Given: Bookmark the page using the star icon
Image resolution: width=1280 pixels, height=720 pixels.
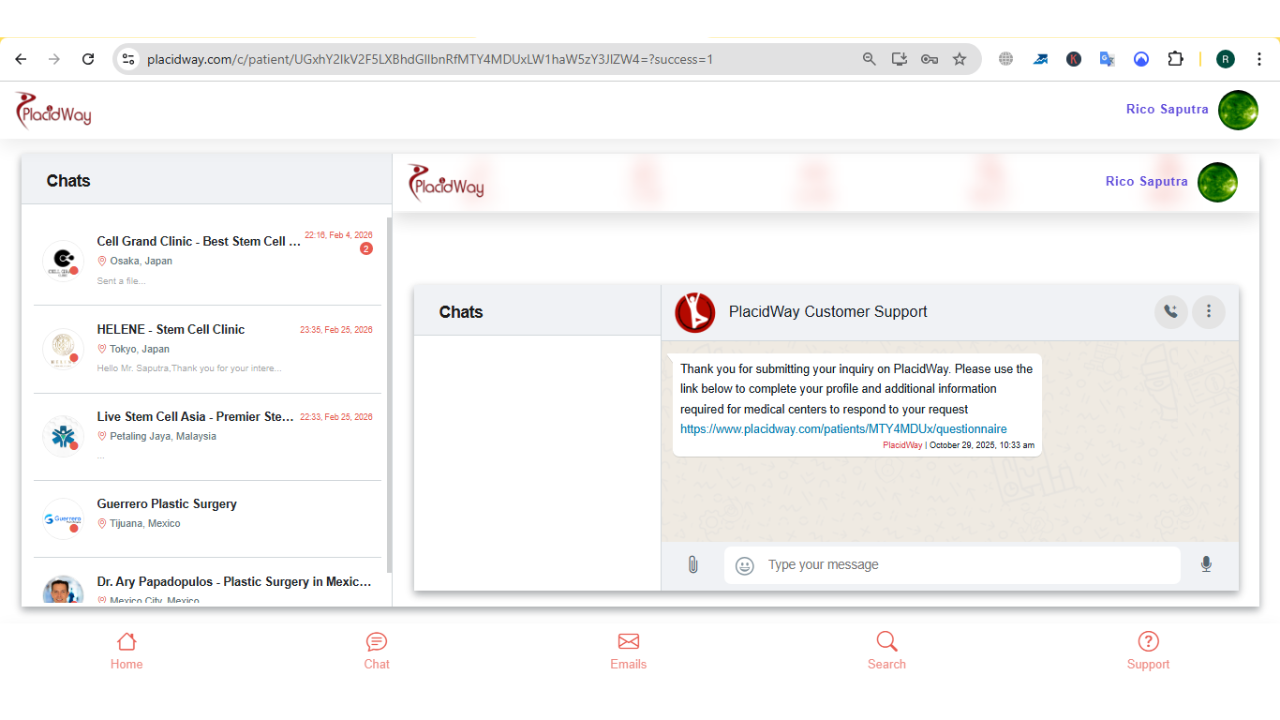Looking at the screenshot, I should pyautogui.click(x=959, y=59).
